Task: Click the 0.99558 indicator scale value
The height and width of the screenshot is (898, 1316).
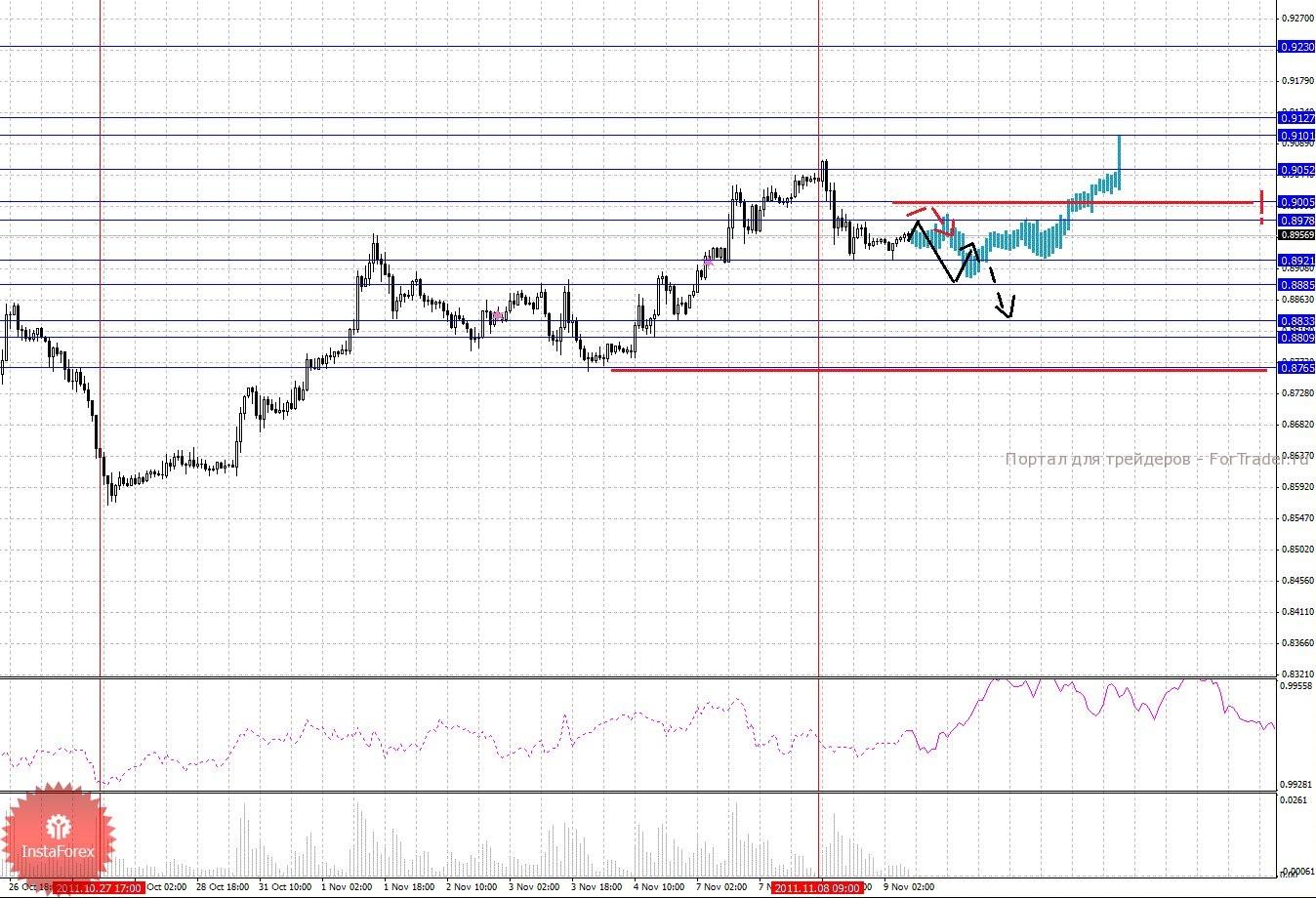Action: pos(1296,686)
